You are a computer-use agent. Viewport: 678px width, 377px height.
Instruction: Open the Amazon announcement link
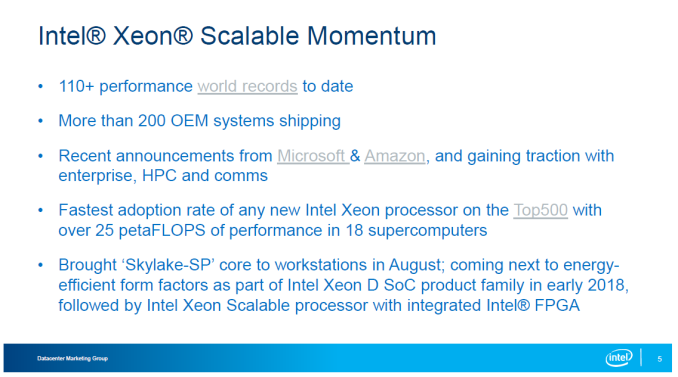(x=395, y=156)
